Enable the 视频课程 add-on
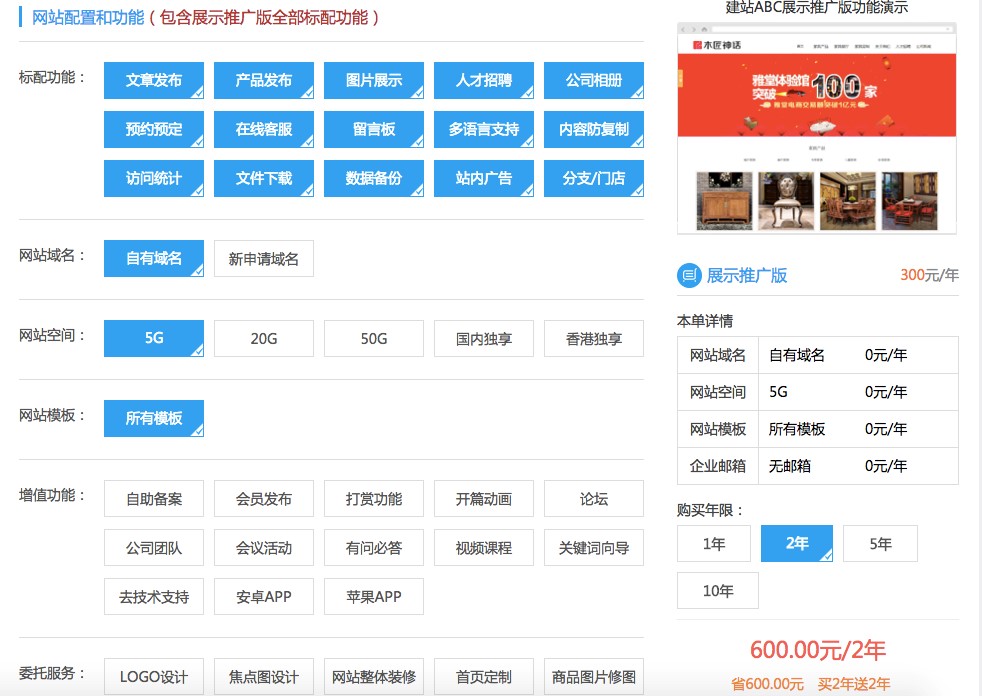The width and height of the screenshot is (982, 696). click(483, 547)
